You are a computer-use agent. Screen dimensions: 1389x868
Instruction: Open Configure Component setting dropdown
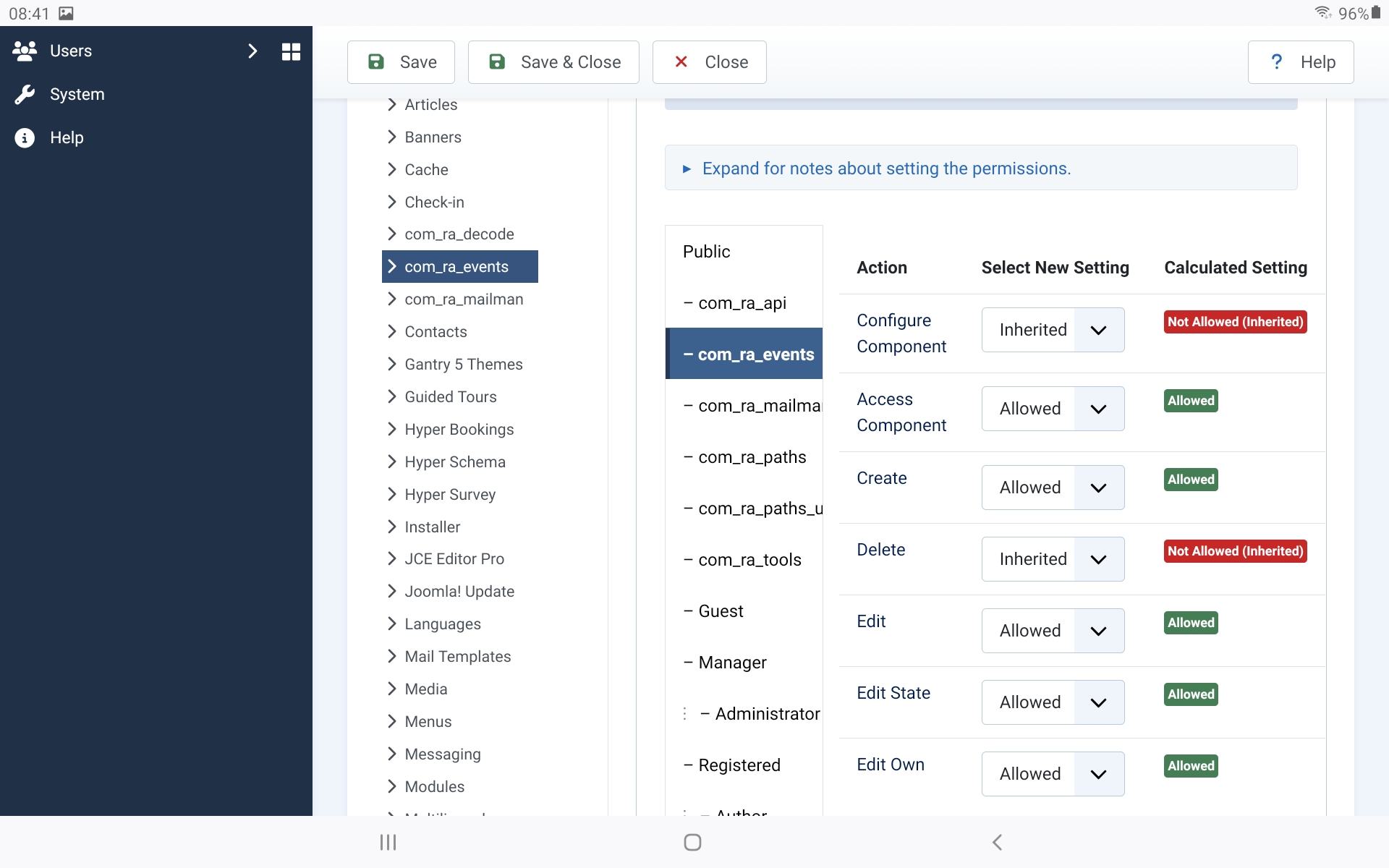(1053, 330)
